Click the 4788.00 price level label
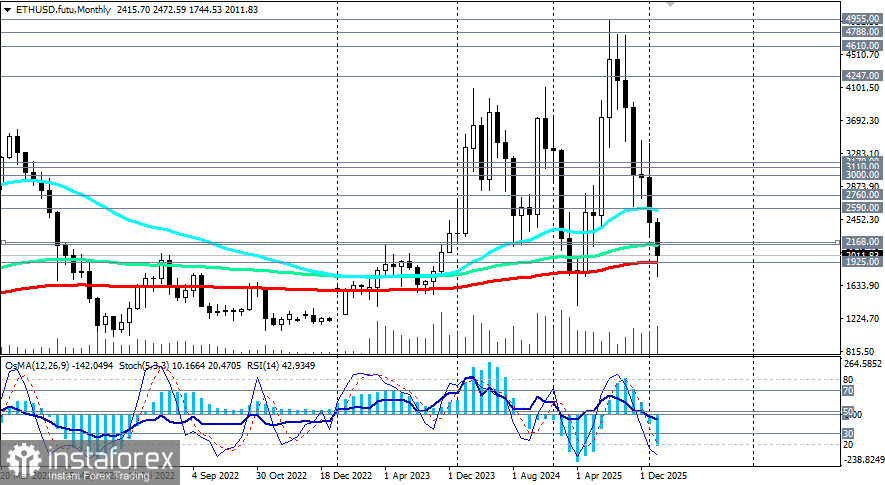 click(x=861, y=32)
